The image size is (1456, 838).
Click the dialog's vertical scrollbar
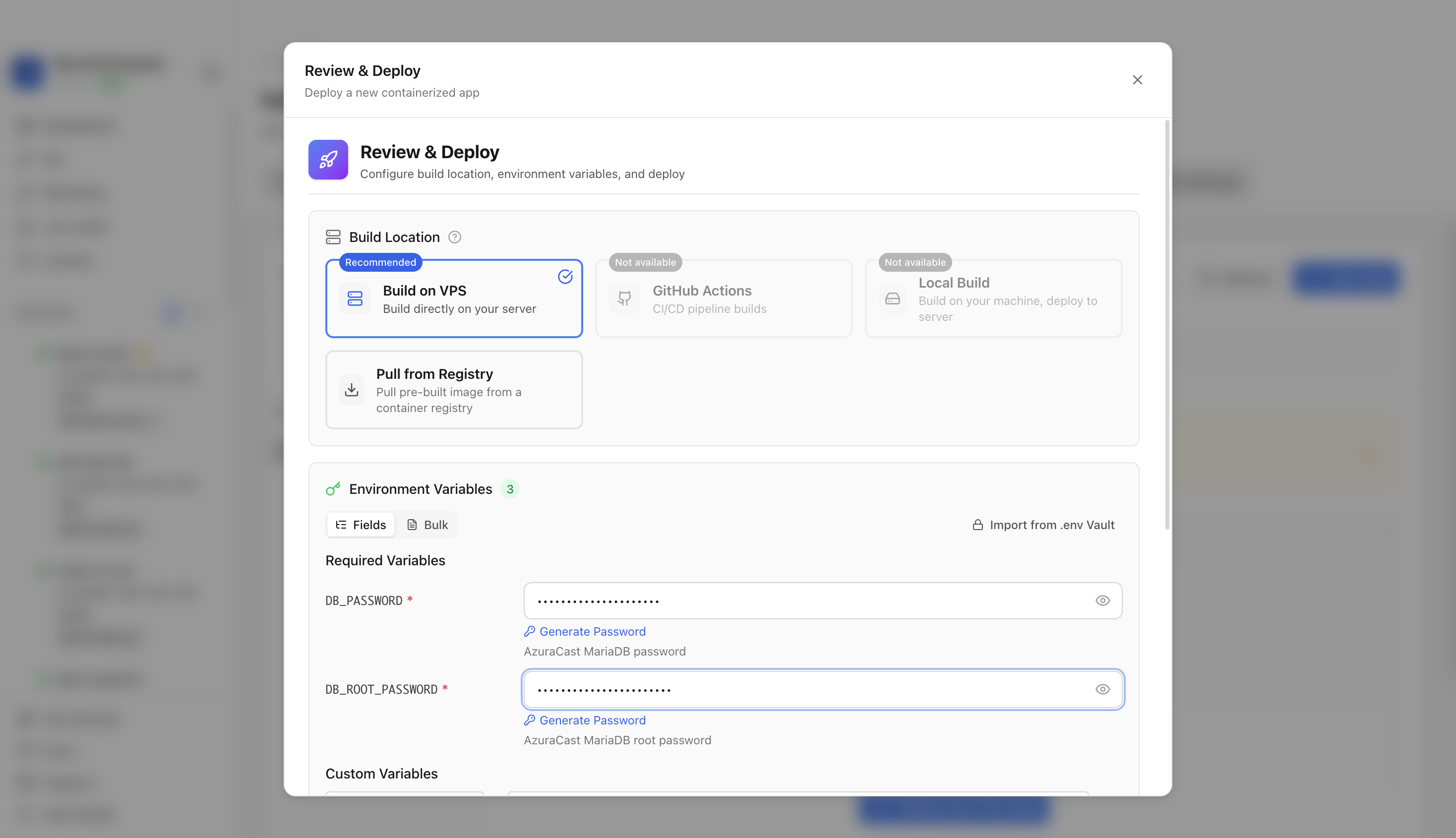(1167, 325)
